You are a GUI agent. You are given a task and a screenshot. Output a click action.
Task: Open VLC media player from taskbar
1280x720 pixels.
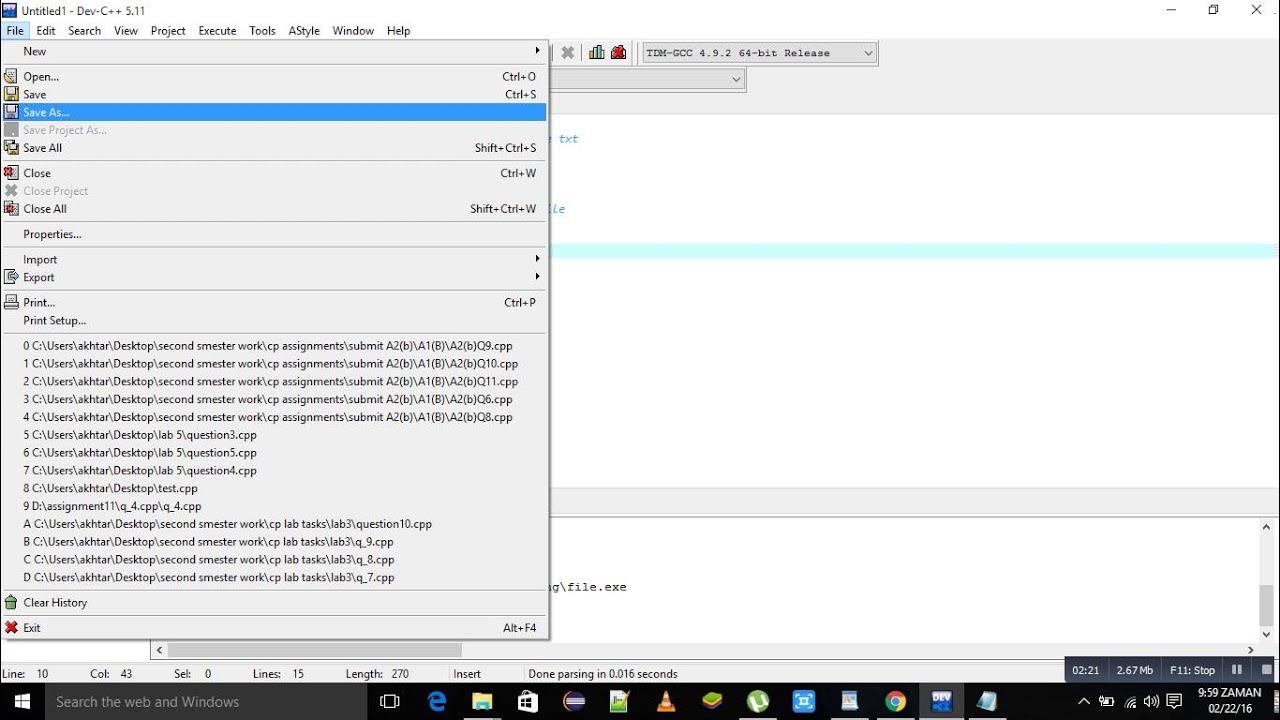[666, 701]
